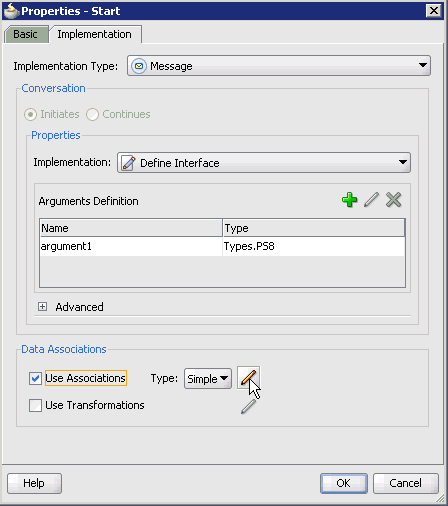Image resolution: width=448 pixels, height=506 pixels.
Task: Click the Arguments Definition heading
Action: point(88,201)
